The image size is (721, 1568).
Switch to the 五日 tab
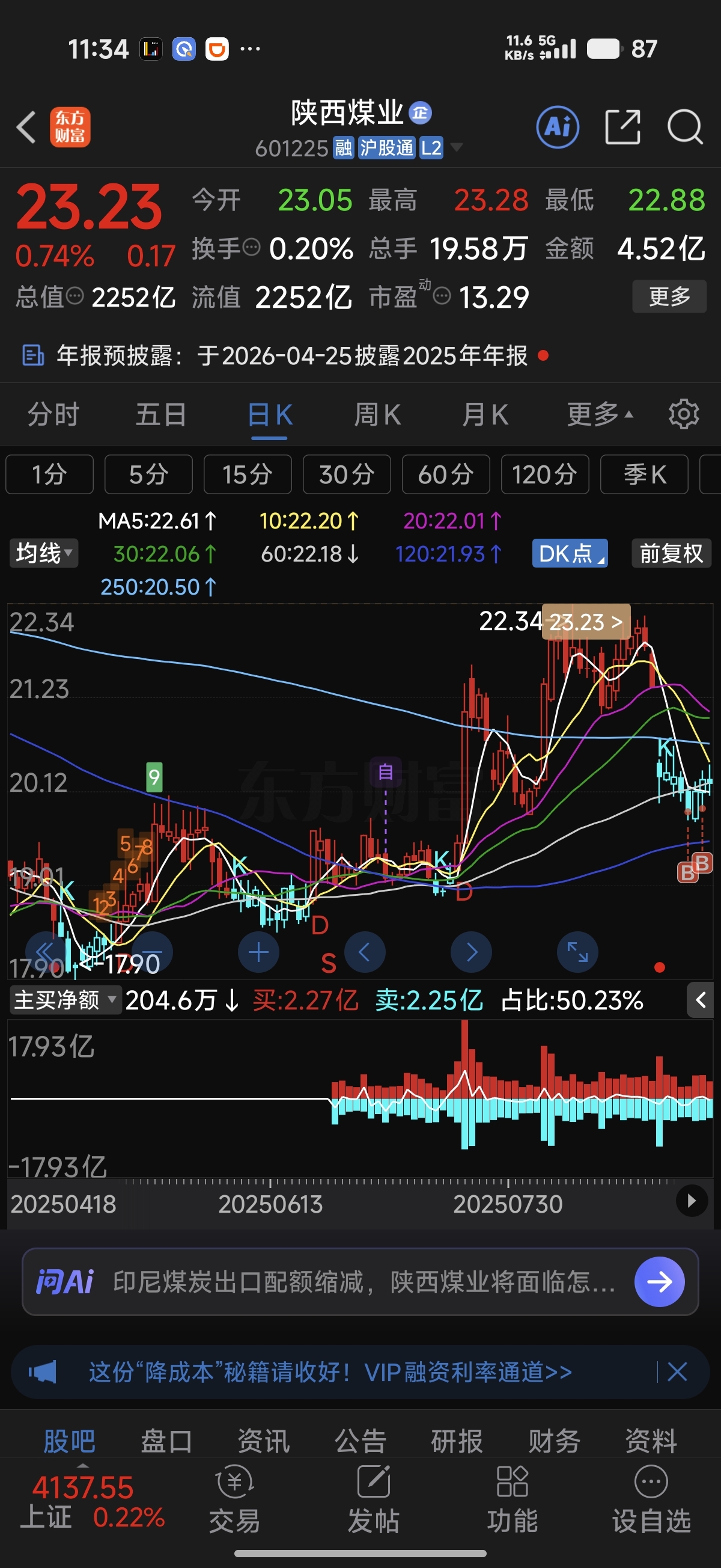(161, 414)
